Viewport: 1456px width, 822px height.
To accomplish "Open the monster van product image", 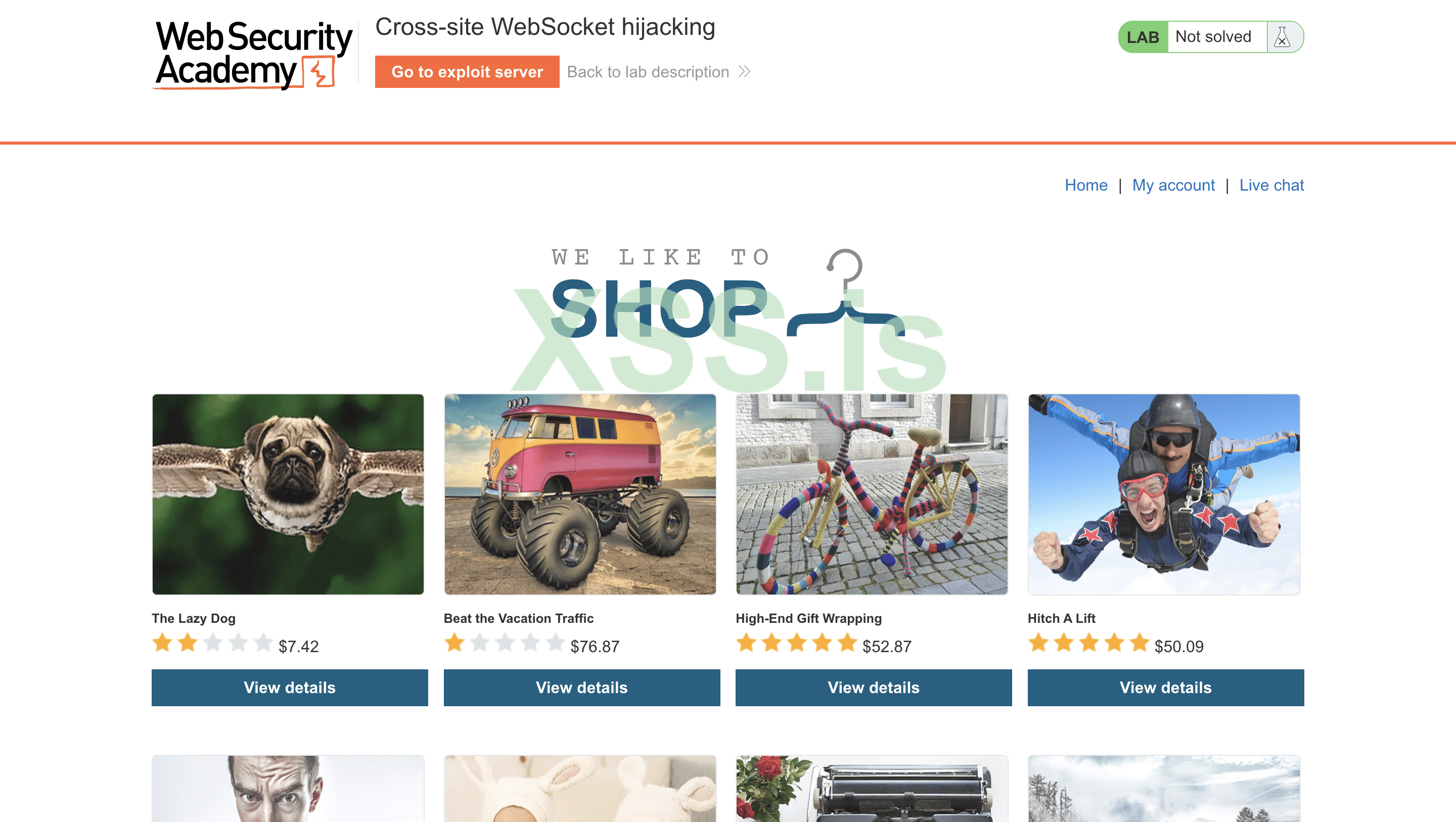I will [580, 494].
